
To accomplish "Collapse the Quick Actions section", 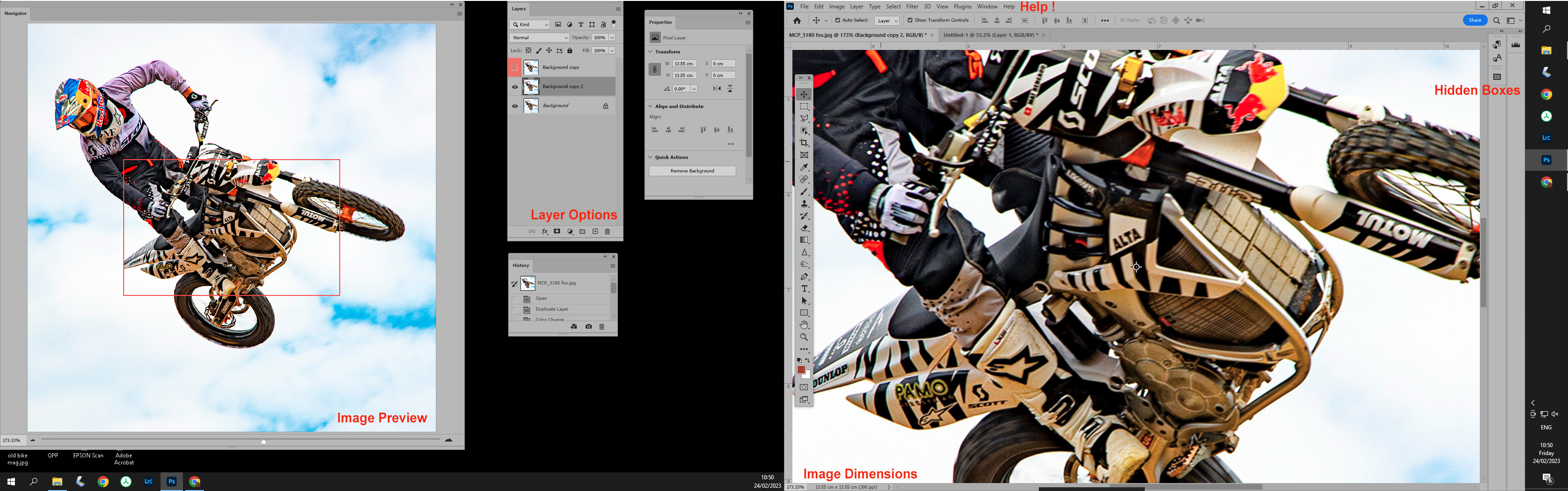I will [x=650, y=158].
